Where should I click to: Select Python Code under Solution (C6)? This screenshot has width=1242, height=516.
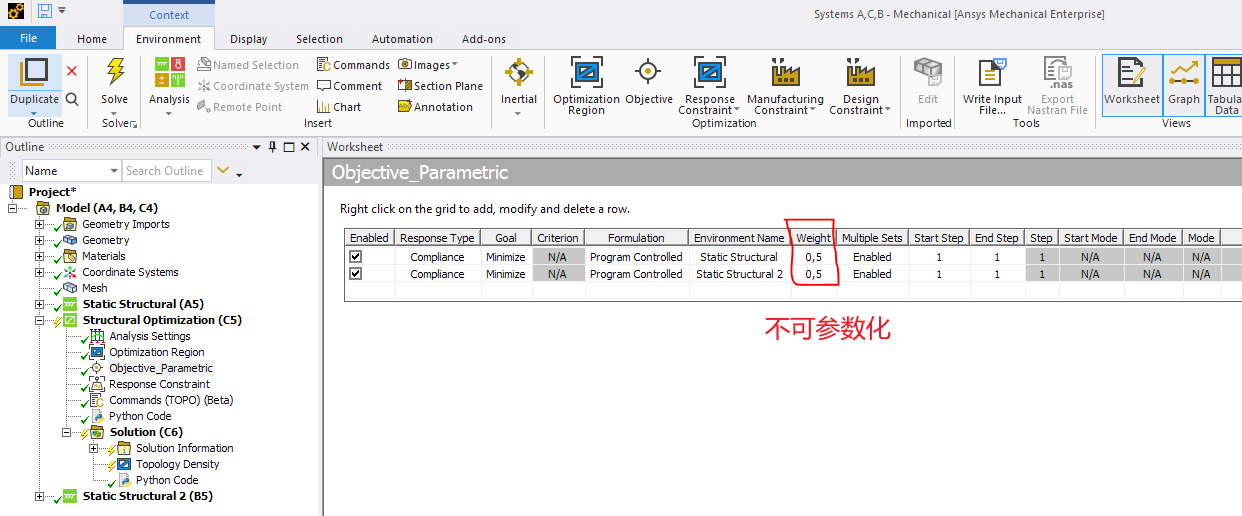(167, 480)
